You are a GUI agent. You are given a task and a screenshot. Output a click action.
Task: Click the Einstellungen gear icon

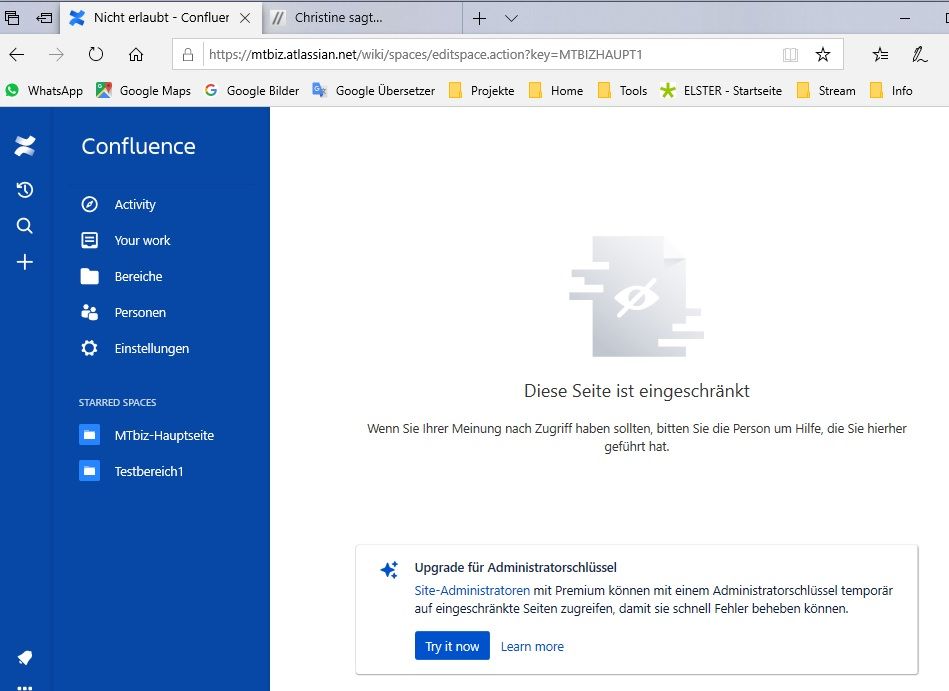(x=90, y=349)
